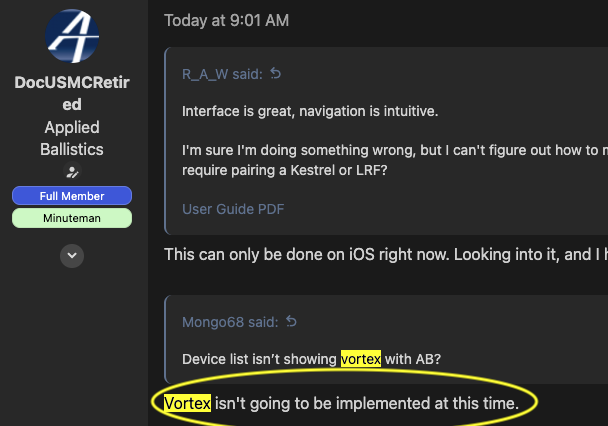The height and width of the screenshot is (426, 608).
Task: Click the 'This can only be done on iOS' reply text
Action: 386,255
